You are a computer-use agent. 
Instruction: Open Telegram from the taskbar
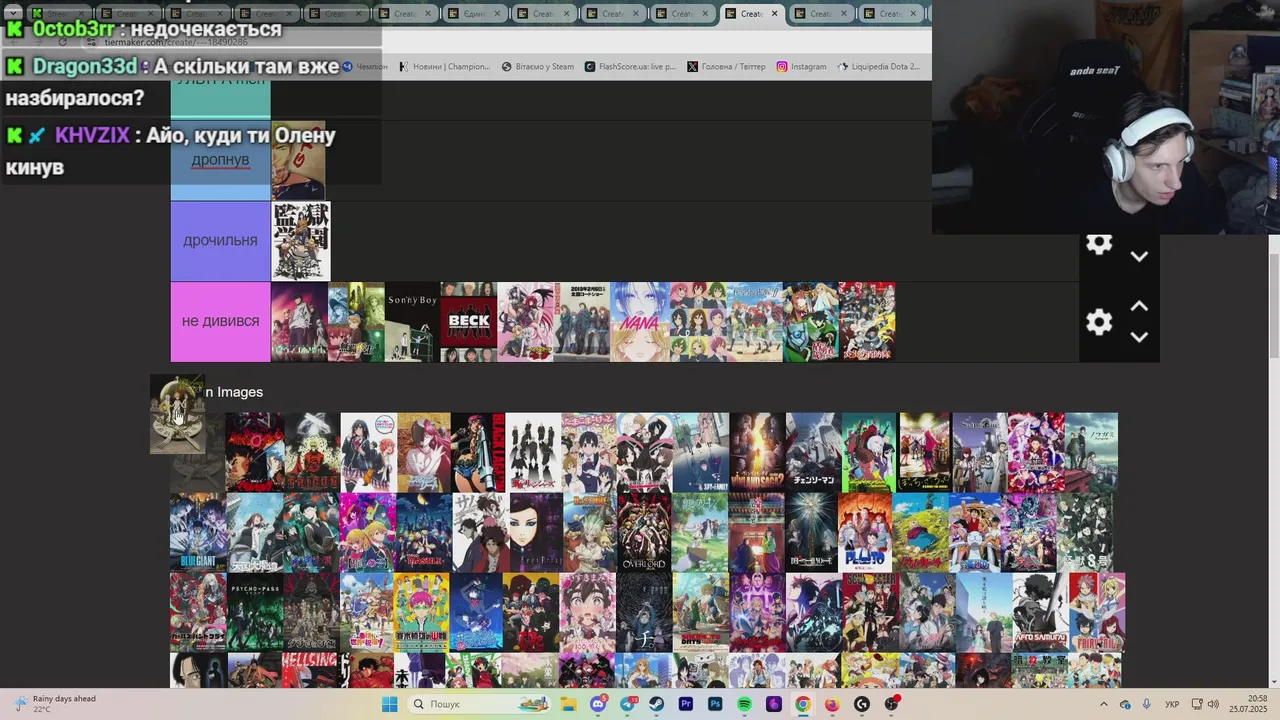pyautogui.click(x=628, y=704)
